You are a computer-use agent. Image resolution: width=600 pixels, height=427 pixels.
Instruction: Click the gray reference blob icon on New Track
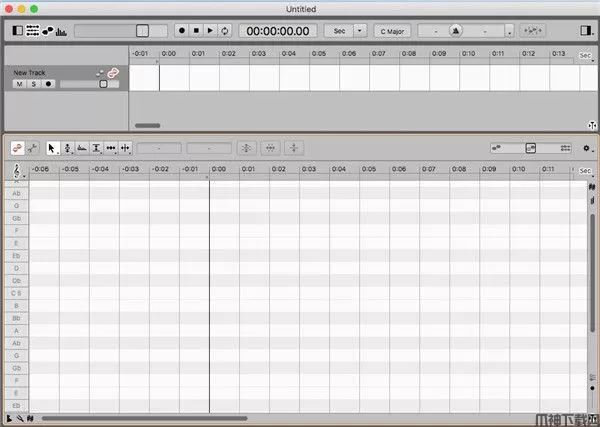pyautogui.click(x=99, y=73)
